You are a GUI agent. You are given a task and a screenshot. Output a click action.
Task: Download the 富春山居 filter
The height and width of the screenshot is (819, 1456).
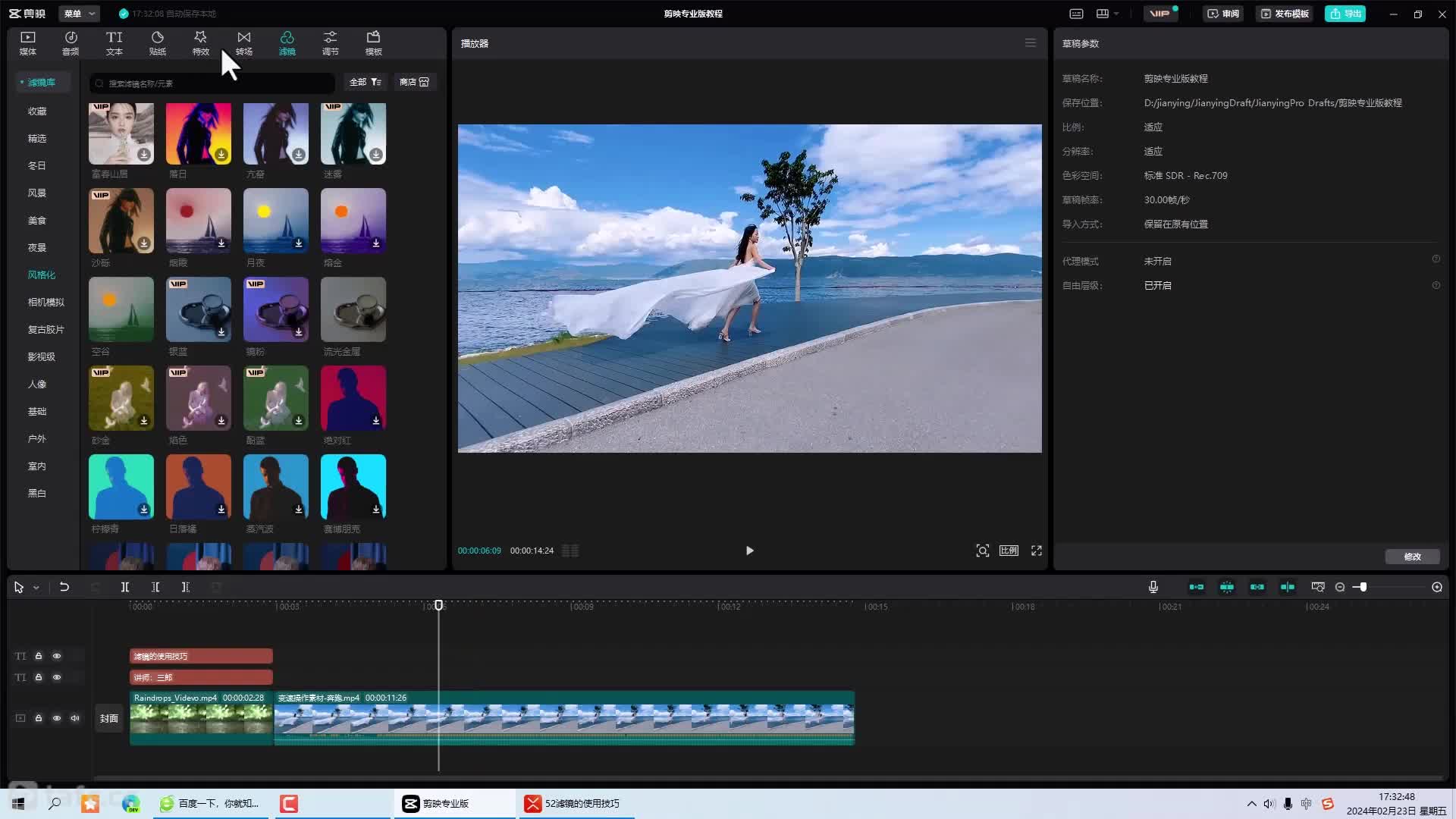(x=144, y=155)
